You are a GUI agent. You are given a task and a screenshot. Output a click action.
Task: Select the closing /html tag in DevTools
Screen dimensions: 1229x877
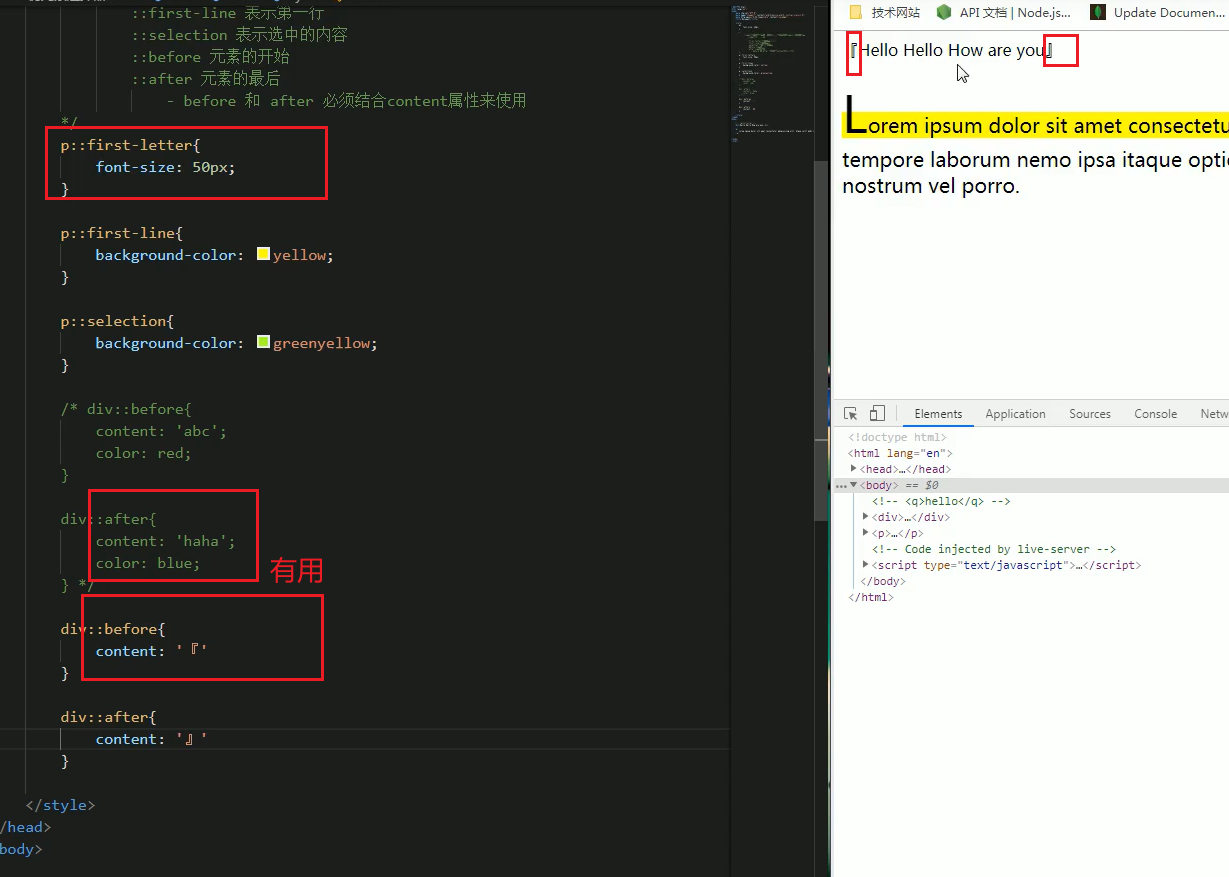point(871,597)
